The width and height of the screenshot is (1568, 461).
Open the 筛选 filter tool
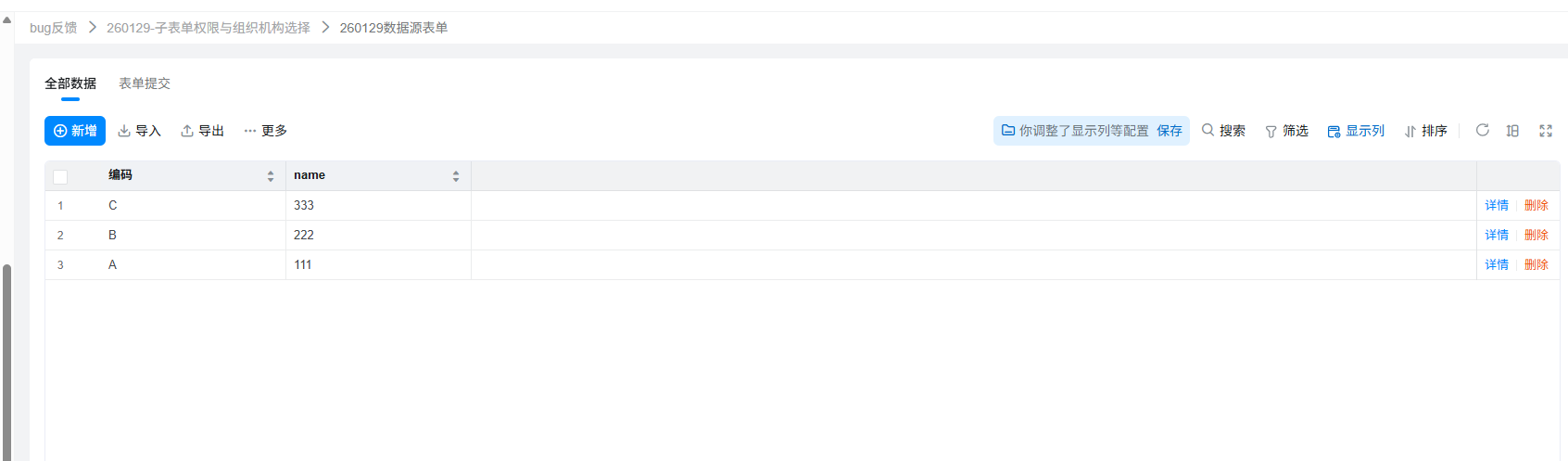point(1286,131)
